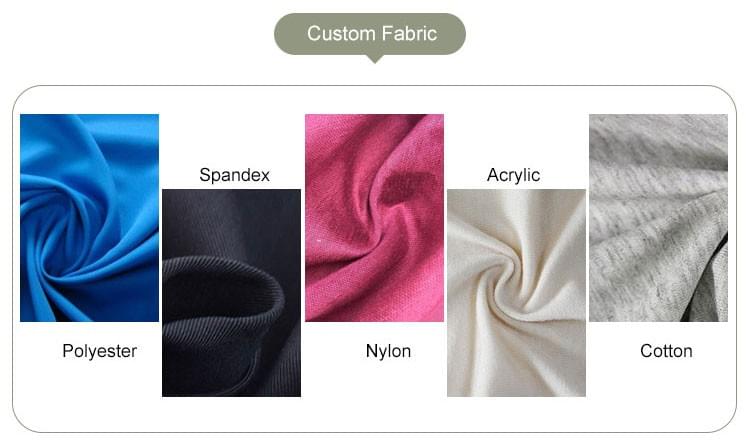Click the Spandex label
This screenshot has height=442, width=750.
click(234, 175)
